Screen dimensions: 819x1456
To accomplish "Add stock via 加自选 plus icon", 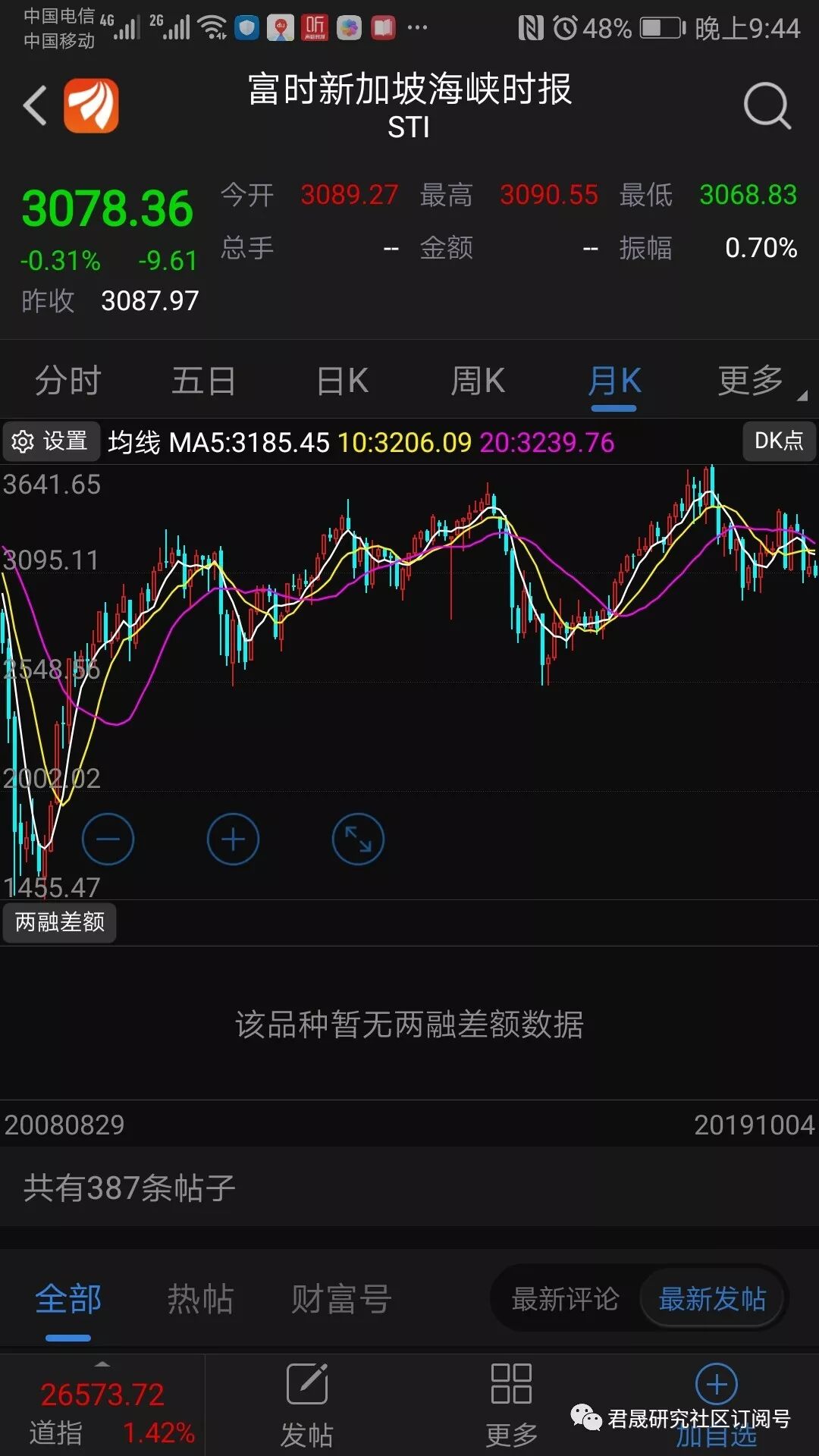I will pyautogui.click(x=717, y=1384).
